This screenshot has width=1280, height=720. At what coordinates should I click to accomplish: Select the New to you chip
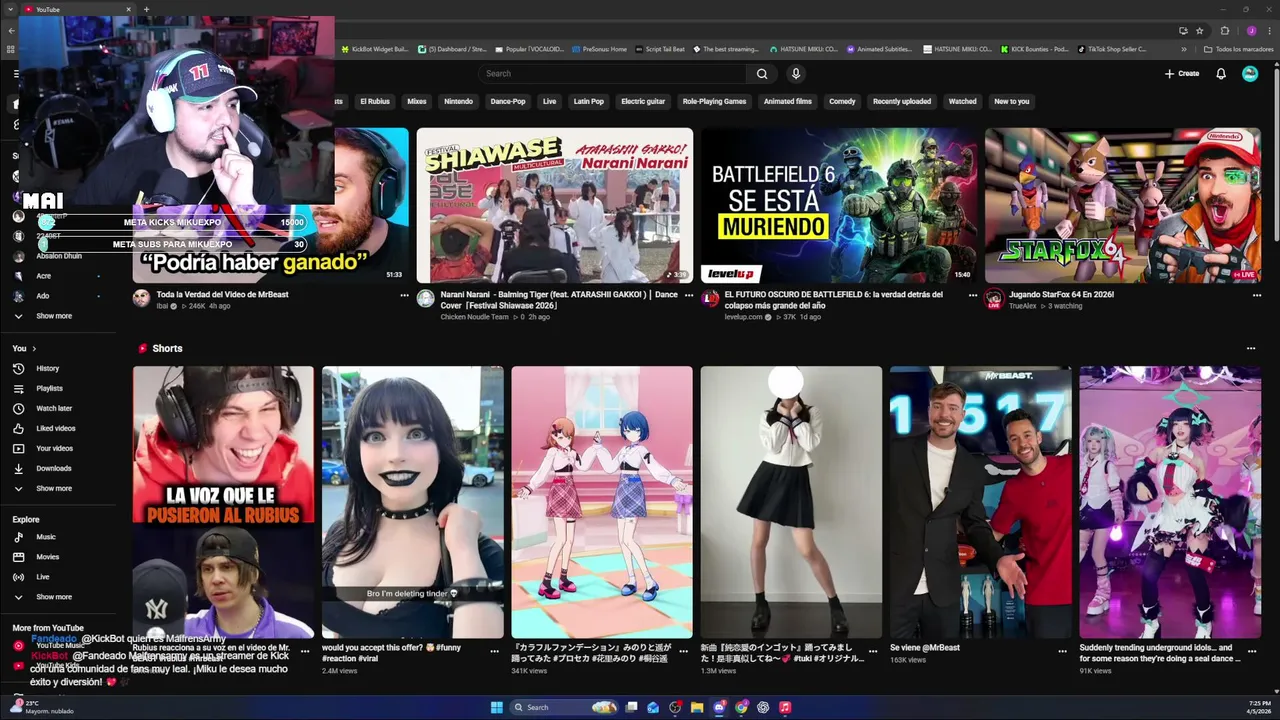pos(1011,101)
